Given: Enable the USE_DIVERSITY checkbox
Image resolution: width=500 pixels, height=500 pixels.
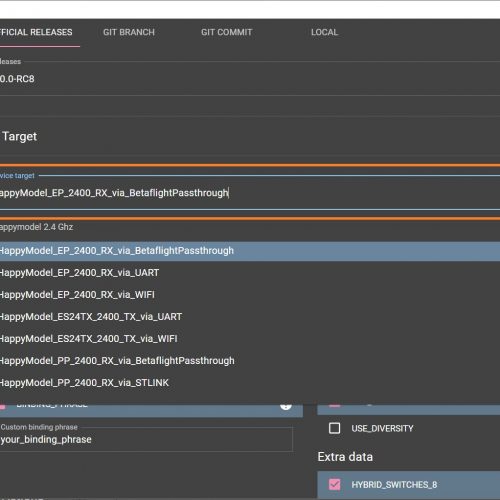Looking at the screenshot, I should pyautogui.click(x=334, y=428).
